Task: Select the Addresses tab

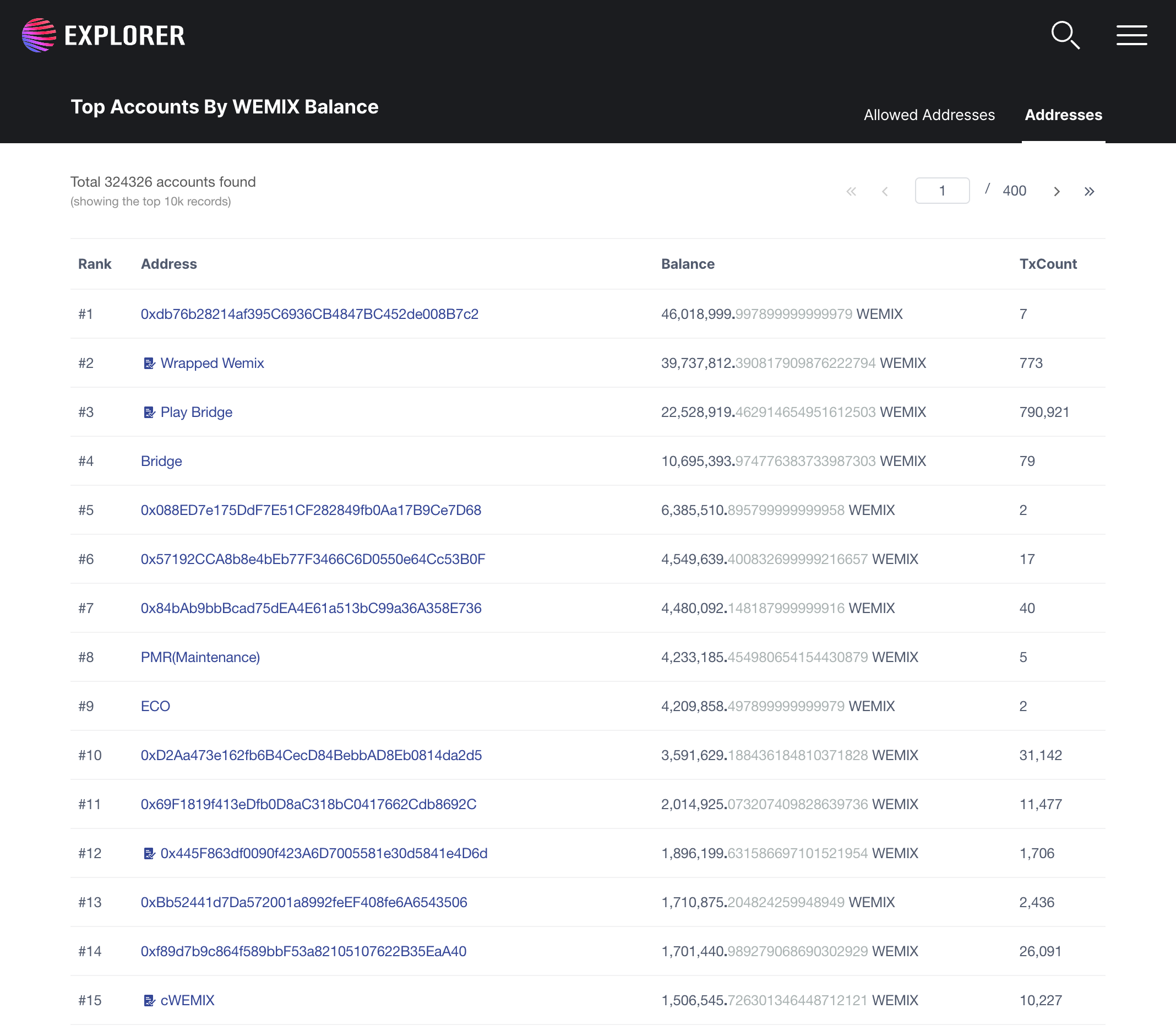Action: [1063, 115]
